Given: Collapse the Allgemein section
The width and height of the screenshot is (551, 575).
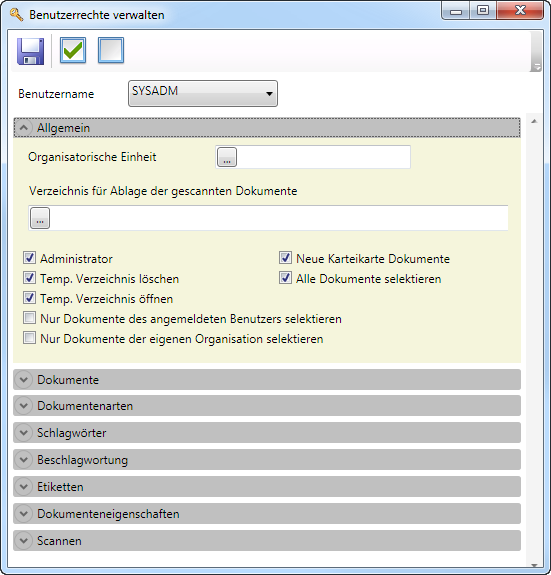Looking at the screenshot, I should tap(267, 128).
